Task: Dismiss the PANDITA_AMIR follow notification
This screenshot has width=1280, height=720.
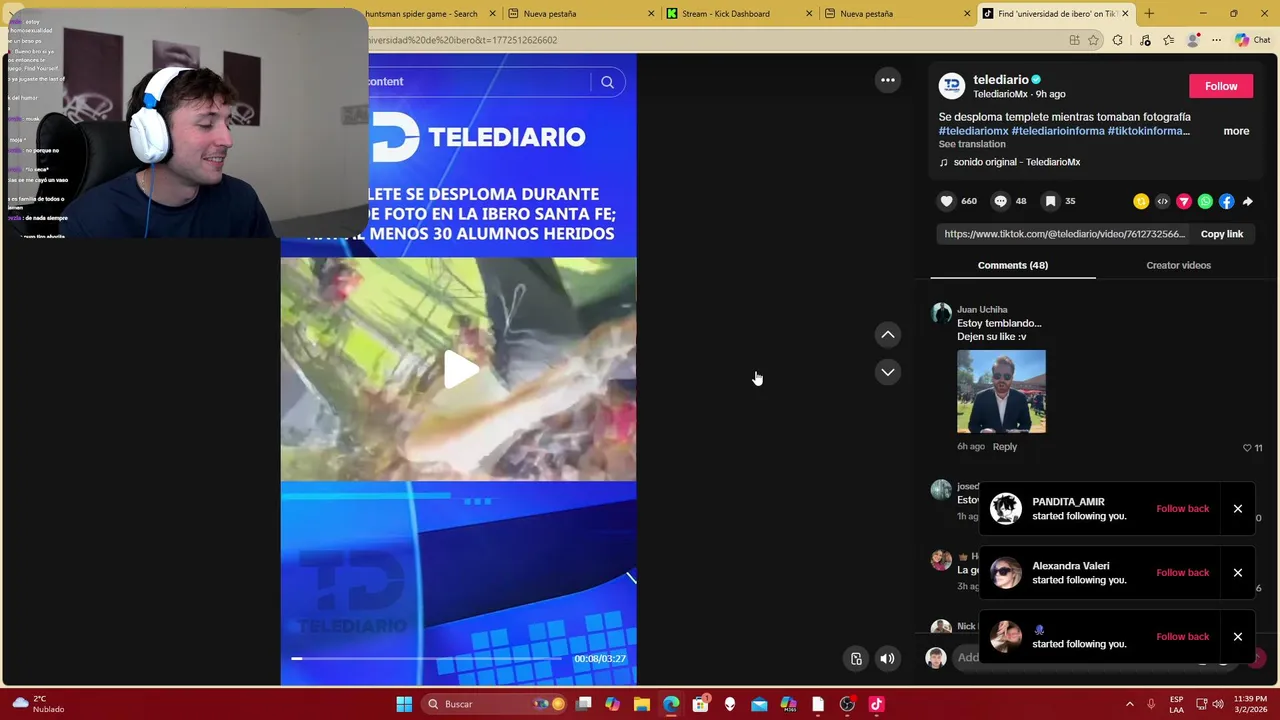Action: pos(1237,509)
